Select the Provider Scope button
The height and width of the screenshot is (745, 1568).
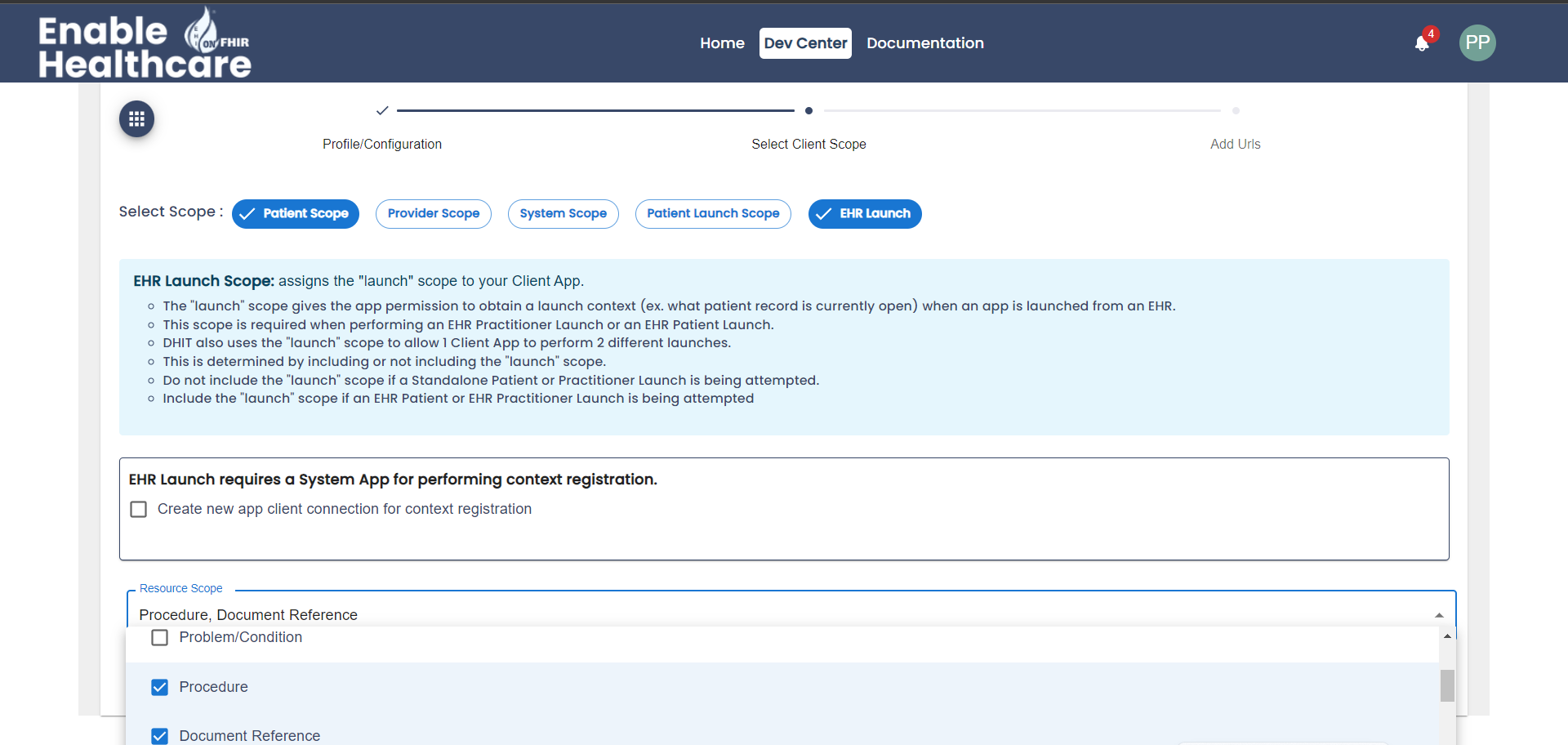pos(433,214)
